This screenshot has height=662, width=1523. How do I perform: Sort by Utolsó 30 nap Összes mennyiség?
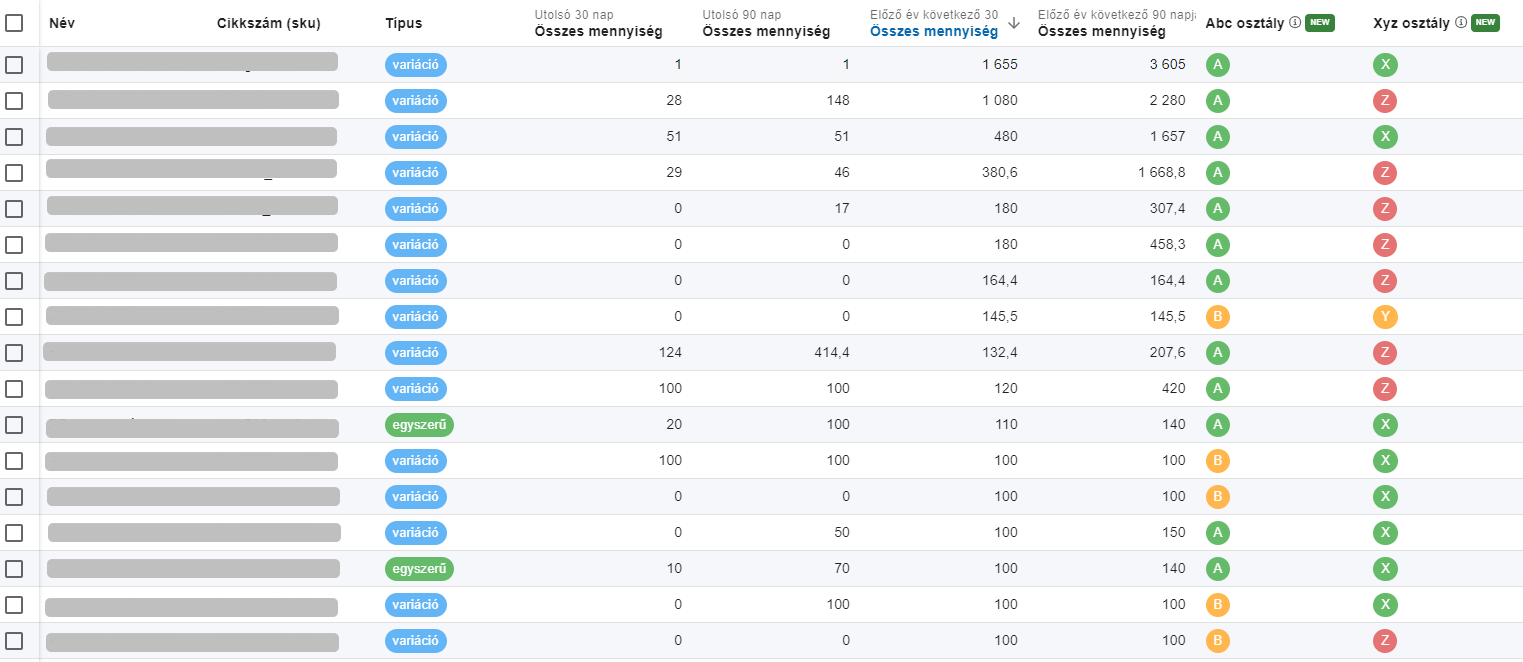(599, 31)
